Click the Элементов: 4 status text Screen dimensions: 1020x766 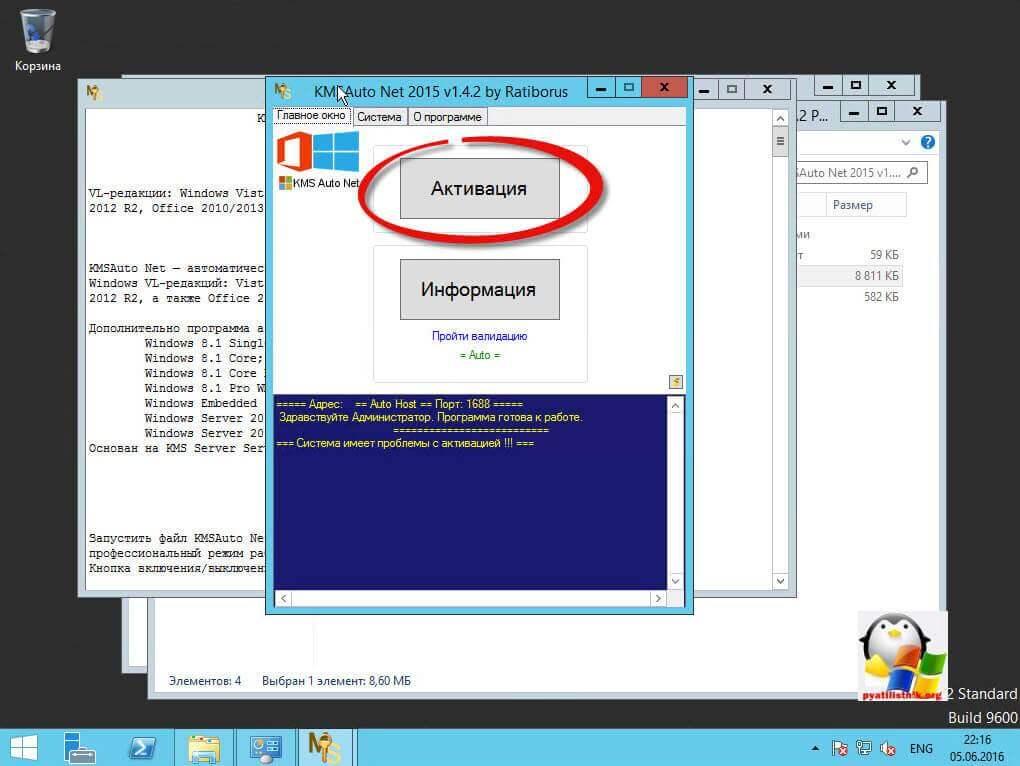205,681
